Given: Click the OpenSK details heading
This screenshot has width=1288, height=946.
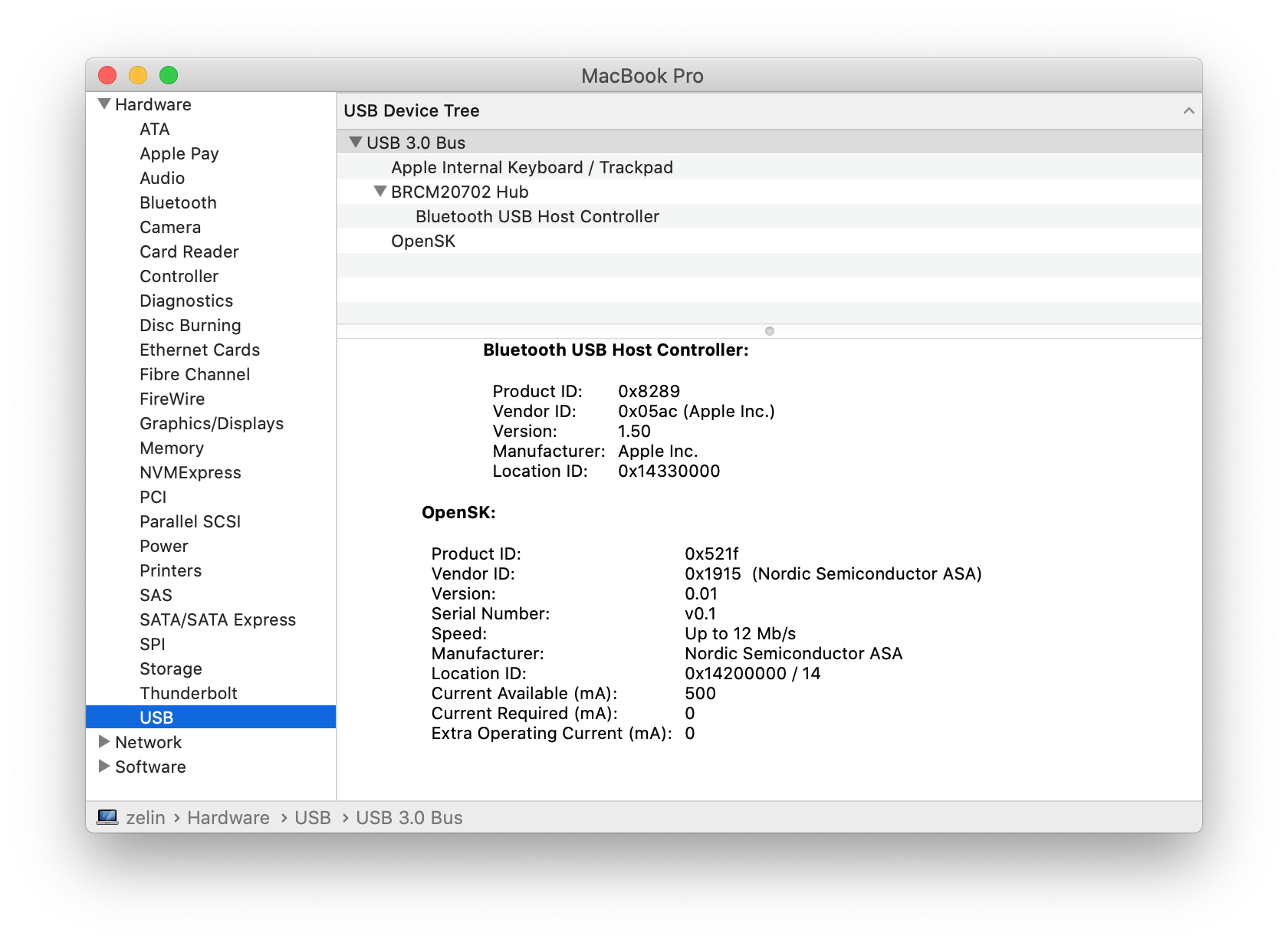Looking at the screenshot, I should click(x=458, y=512).
